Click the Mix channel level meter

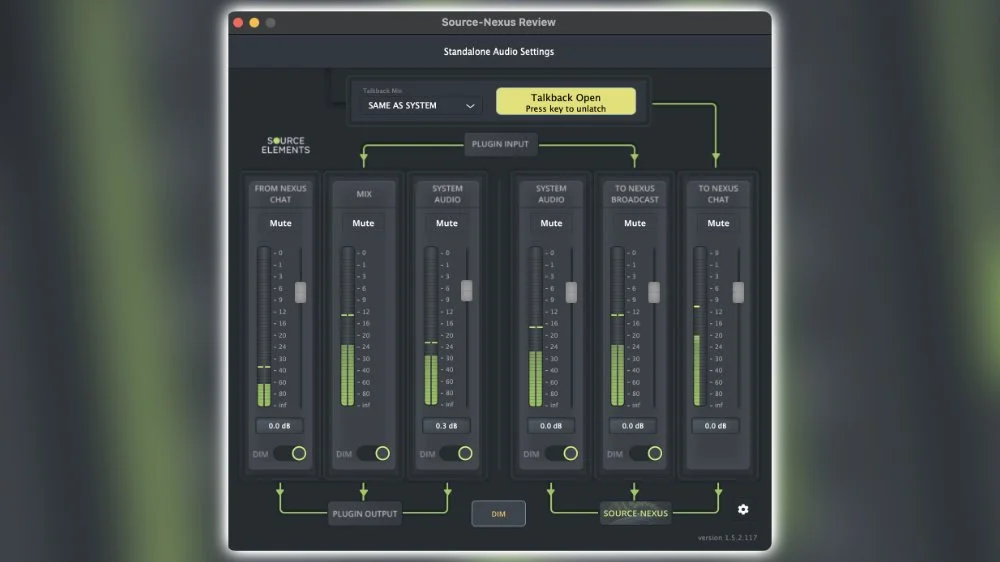pos(347,327)
